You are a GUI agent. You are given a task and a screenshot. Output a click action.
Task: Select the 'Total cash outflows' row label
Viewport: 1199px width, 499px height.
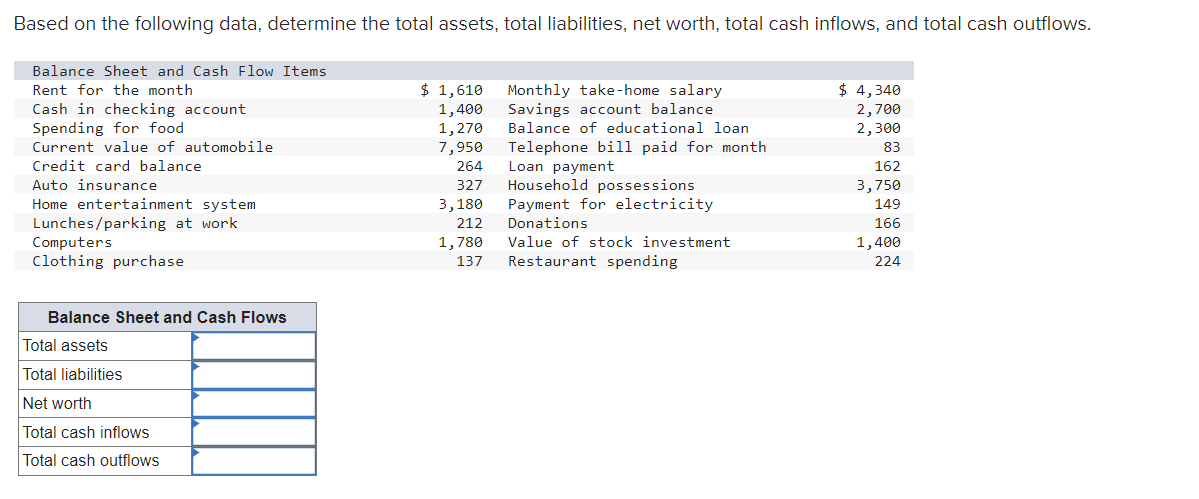[x=91, y=461]
